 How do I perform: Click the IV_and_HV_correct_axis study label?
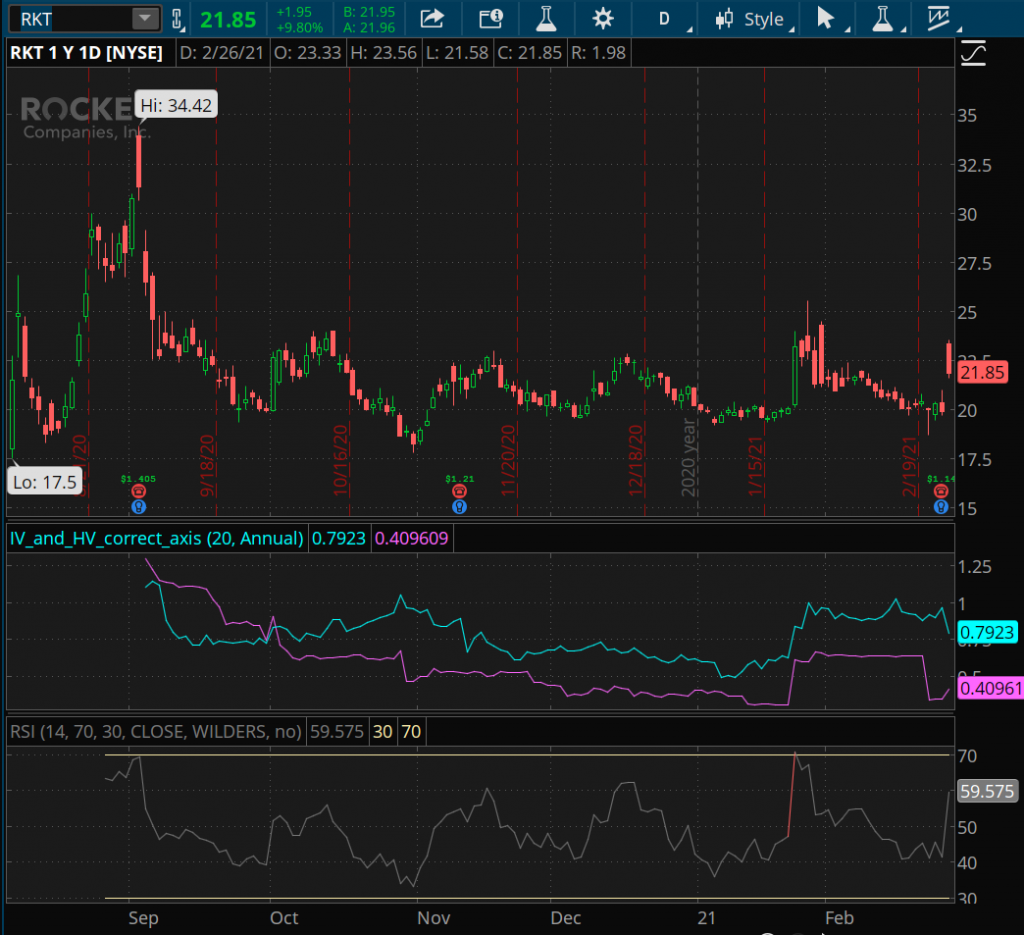coord(157,538)
